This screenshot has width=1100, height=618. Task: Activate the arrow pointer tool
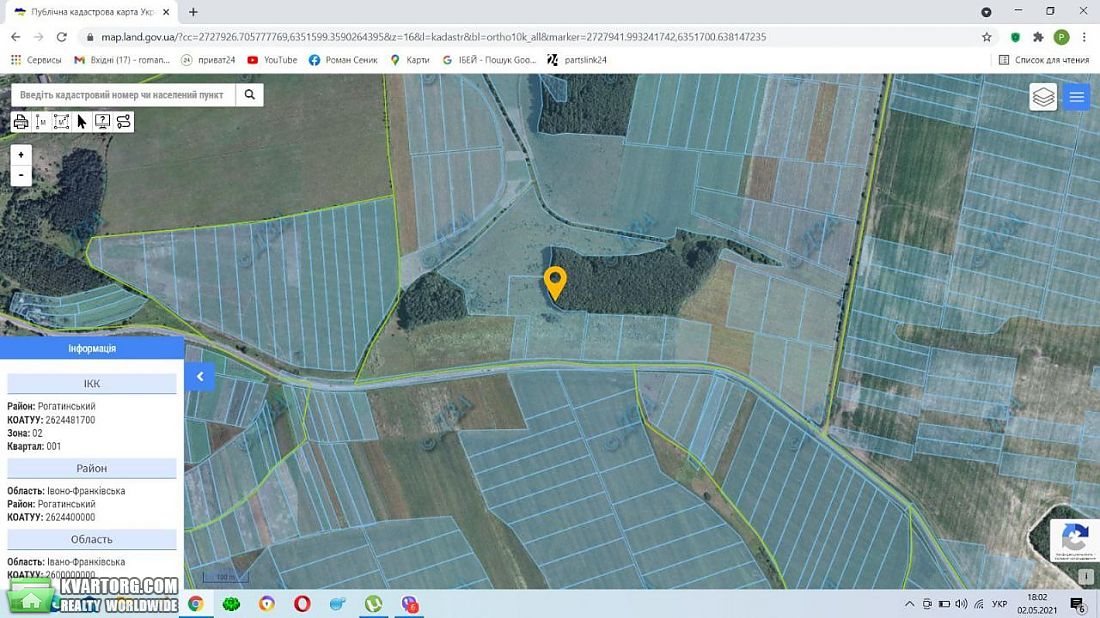click(x=81, y=122)
